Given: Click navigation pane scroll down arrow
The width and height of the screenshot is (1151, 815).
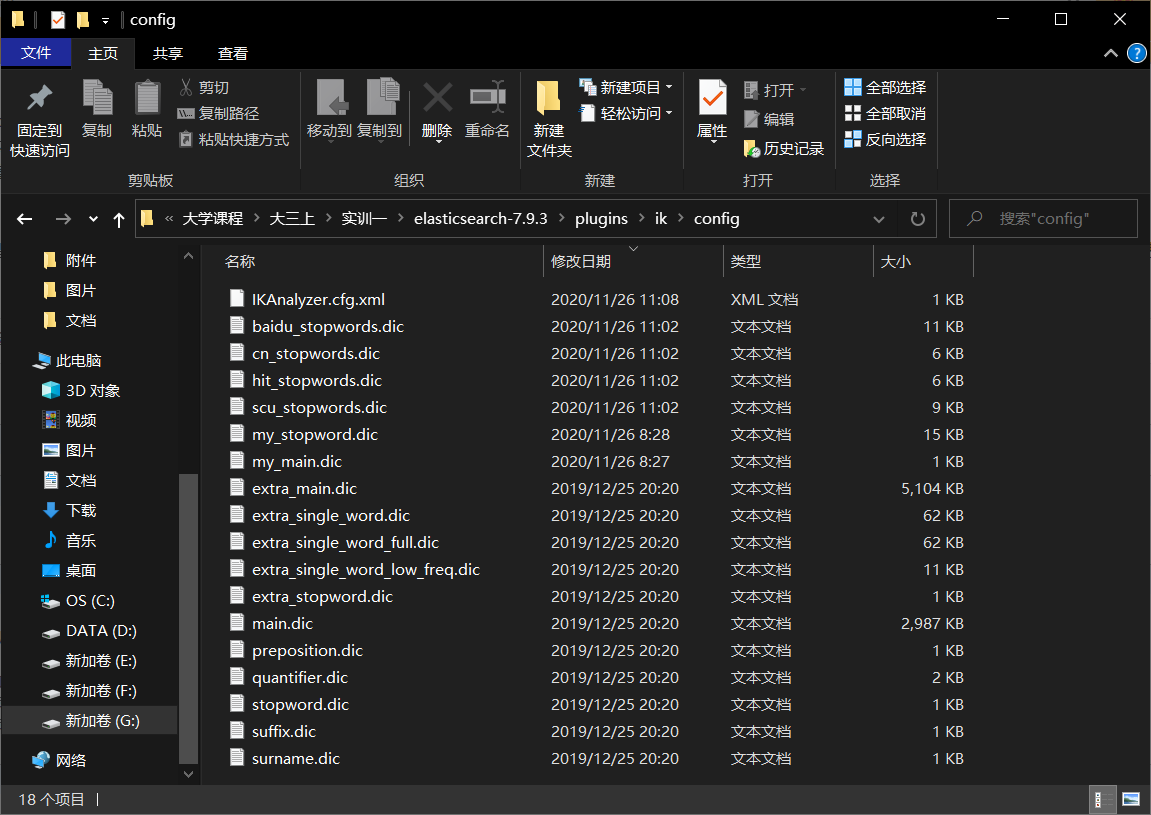Looking at the screenshot, I should point(188,774).
